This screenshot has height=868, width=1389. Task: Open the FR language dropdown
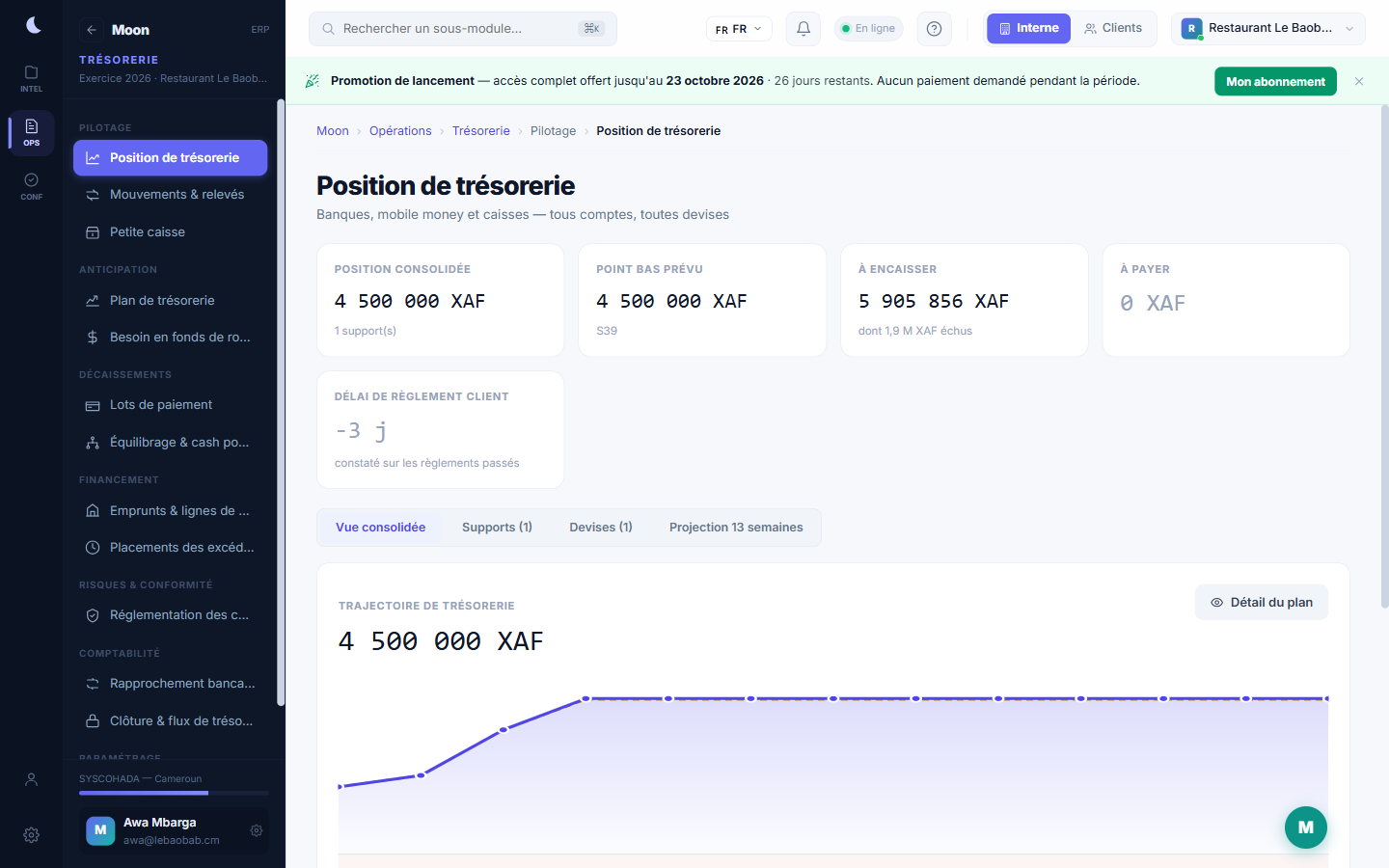coord(739,29)
